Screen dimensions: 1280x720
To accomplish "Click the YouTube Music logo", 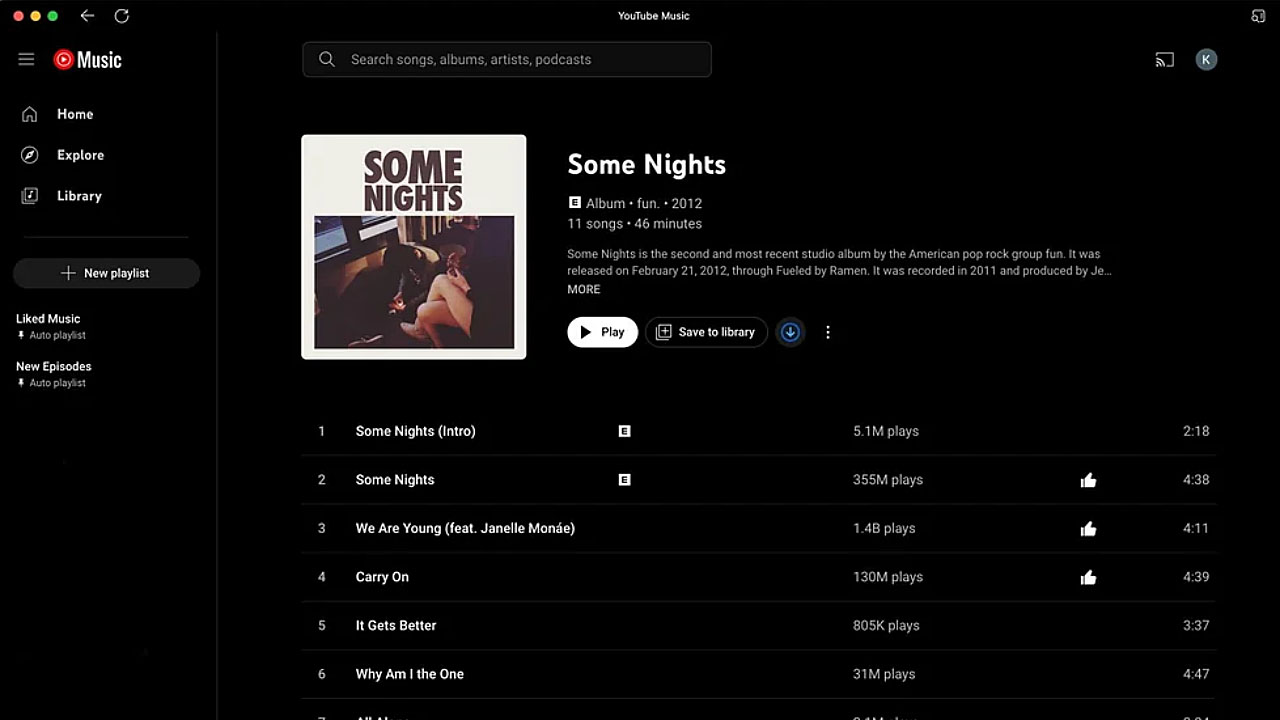I will (x=88, y=60).
